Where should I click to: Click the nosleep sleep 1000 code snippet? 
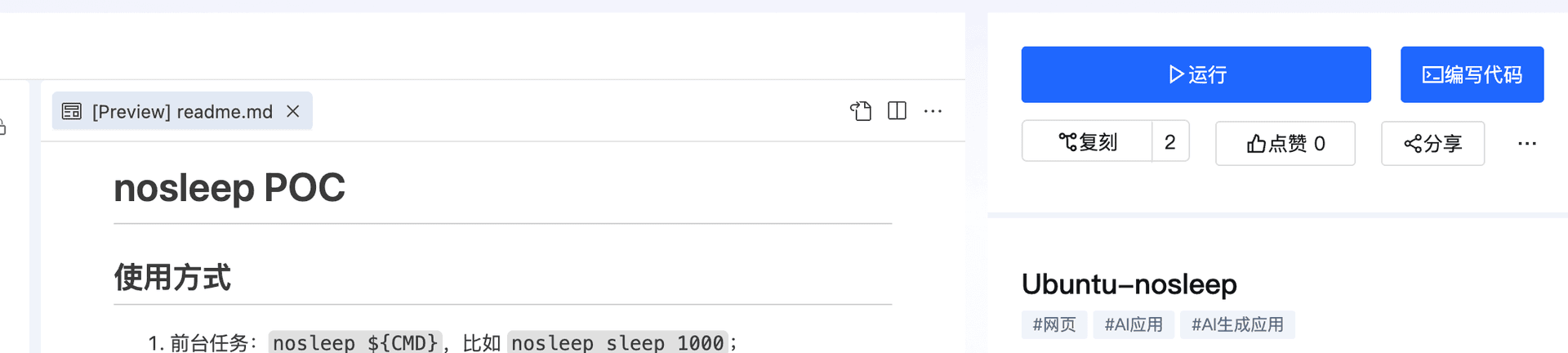[617, 342]
